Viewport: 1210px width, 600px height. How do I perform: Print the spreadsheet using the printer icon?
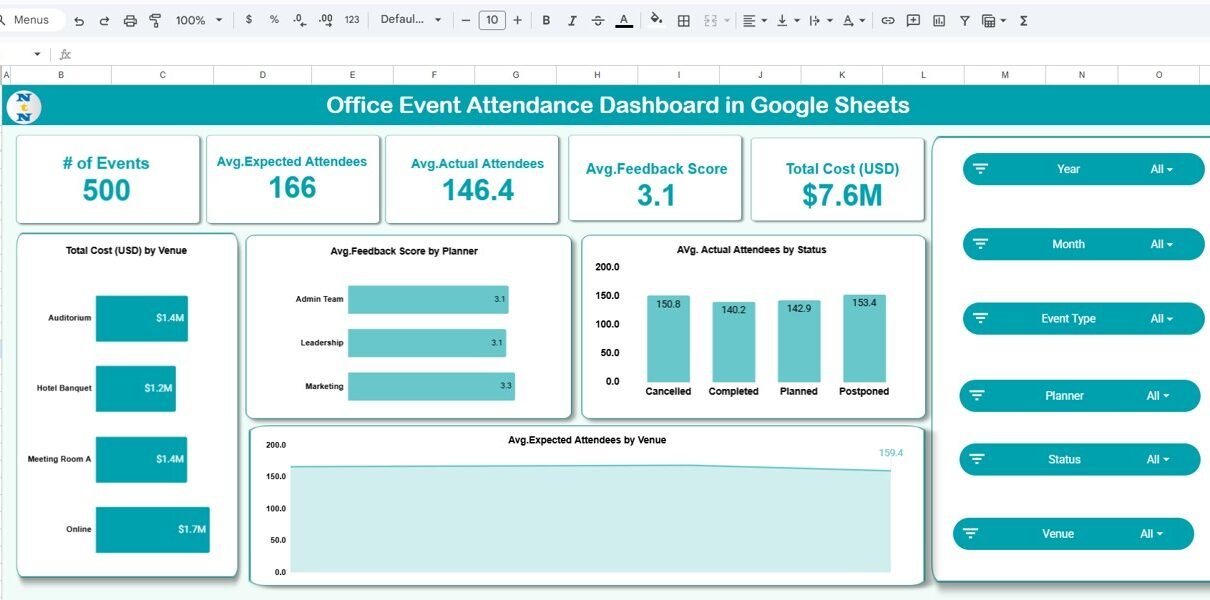130,20
